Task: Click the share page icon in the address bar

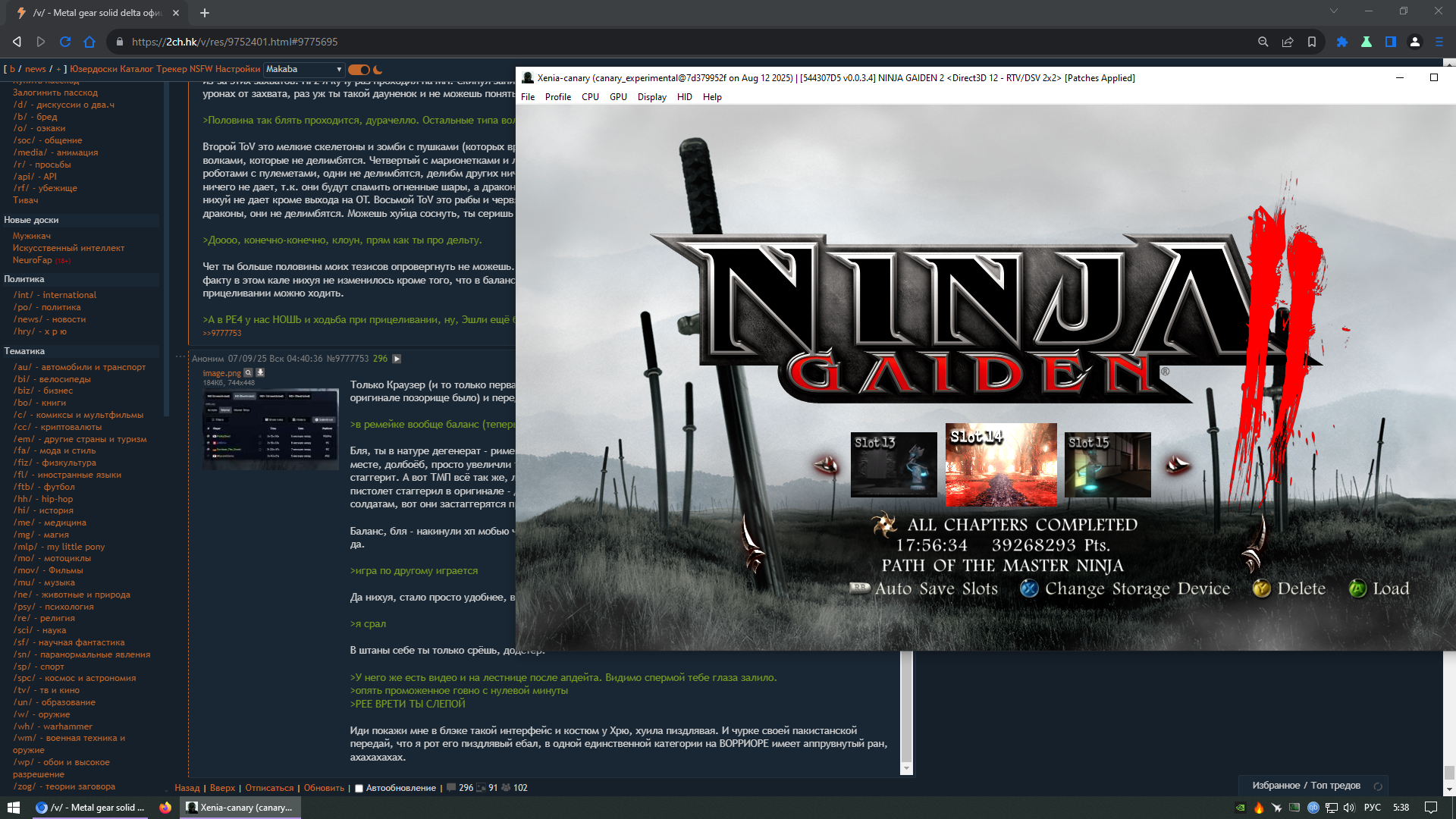Action: [1287, 42]
